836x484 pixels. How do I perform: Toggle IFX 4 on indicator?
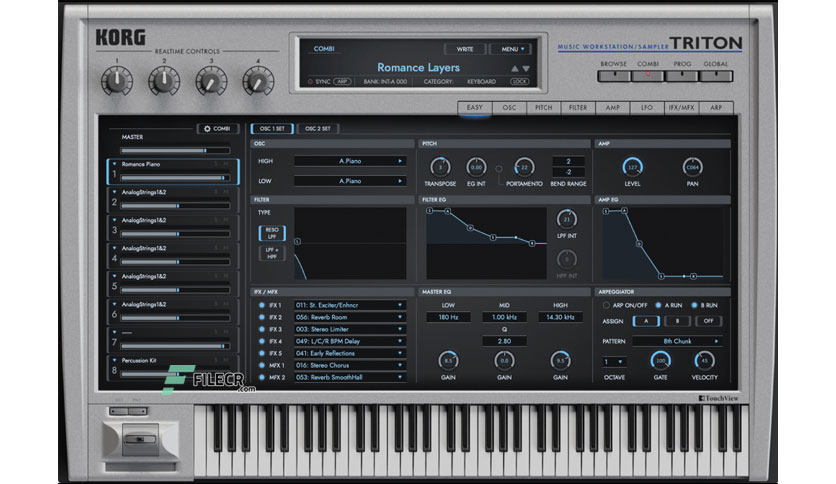[262, 341]
